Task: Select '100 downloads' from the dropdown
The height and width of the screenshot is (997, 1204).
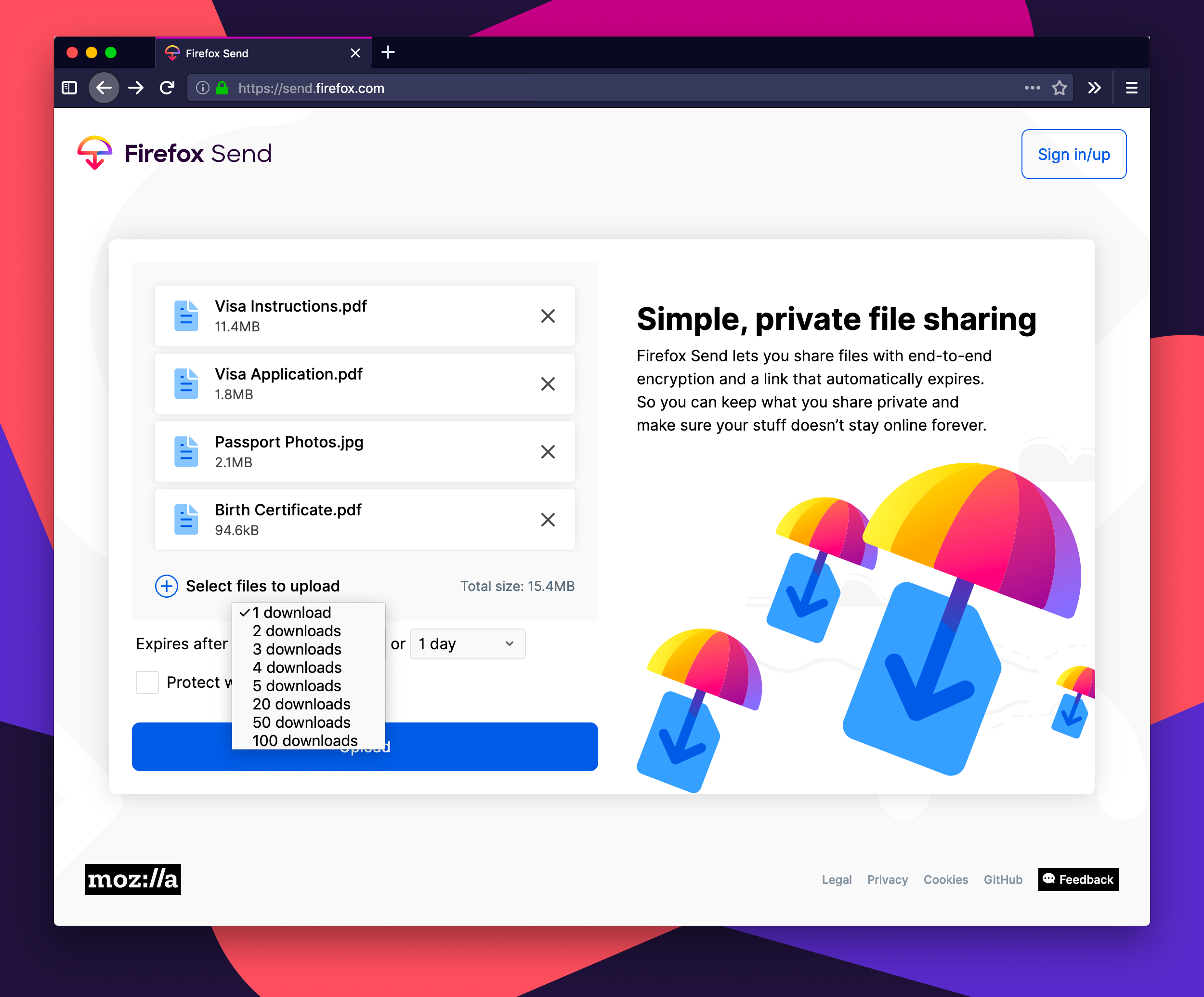Action: pos(305,740)
